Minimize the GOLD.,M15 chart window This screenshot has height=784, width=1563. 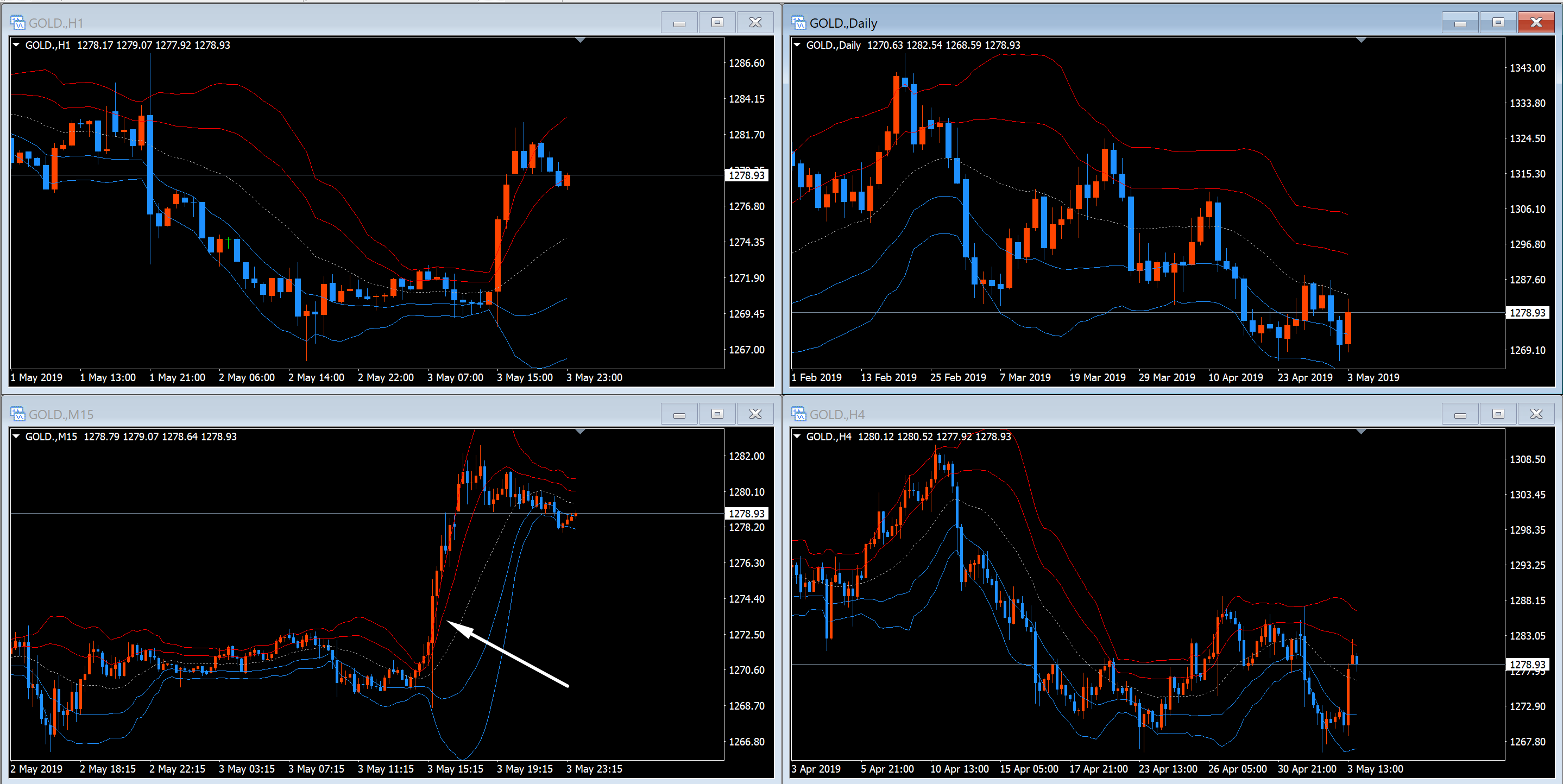pyautogui.click(x=679, y=414)
